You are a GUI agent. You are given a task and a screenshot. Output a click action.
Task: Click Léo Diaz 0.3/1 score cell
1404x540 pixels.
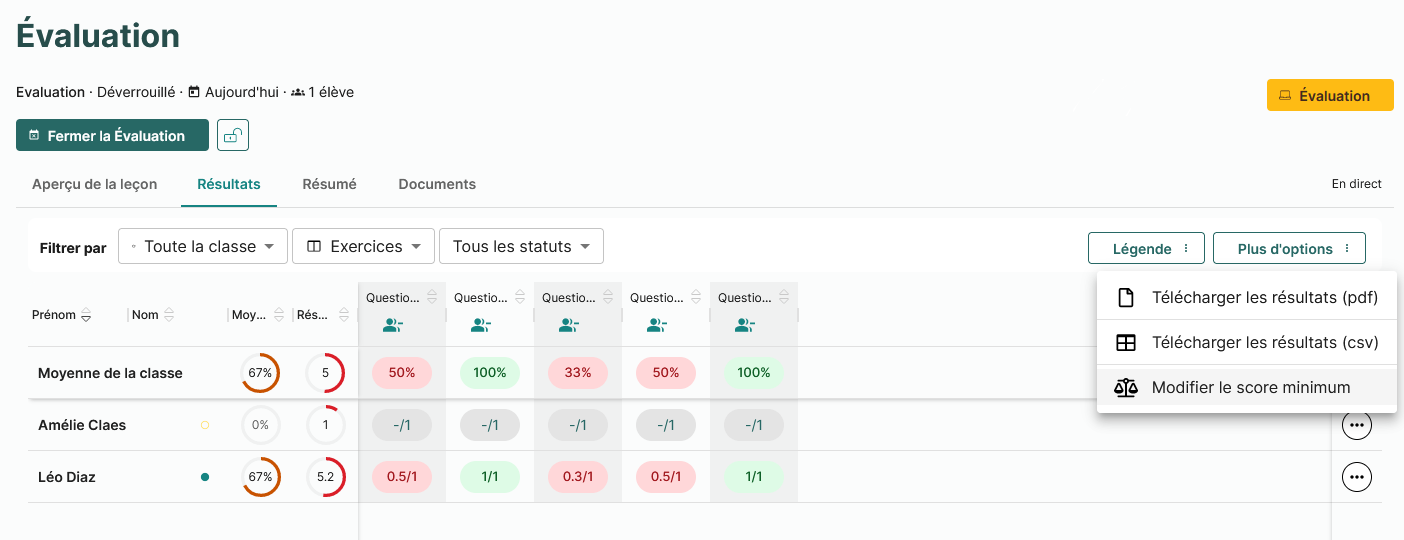578,477
